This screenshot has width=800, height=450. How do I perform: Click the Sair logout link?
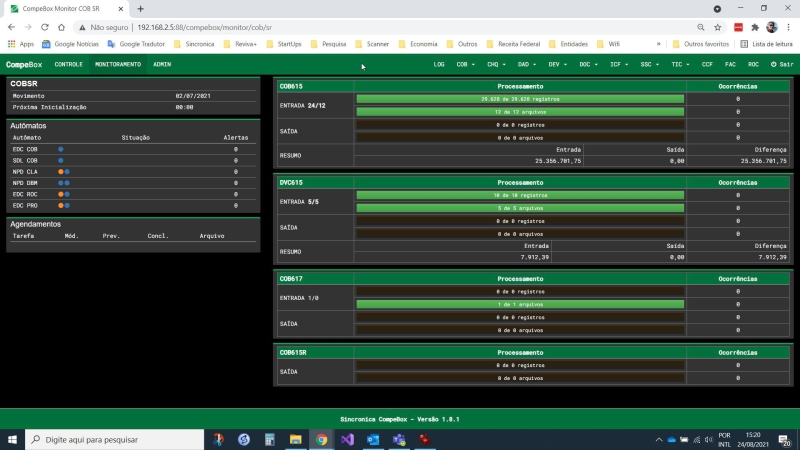pyautogui.click(x=782, y=65)
